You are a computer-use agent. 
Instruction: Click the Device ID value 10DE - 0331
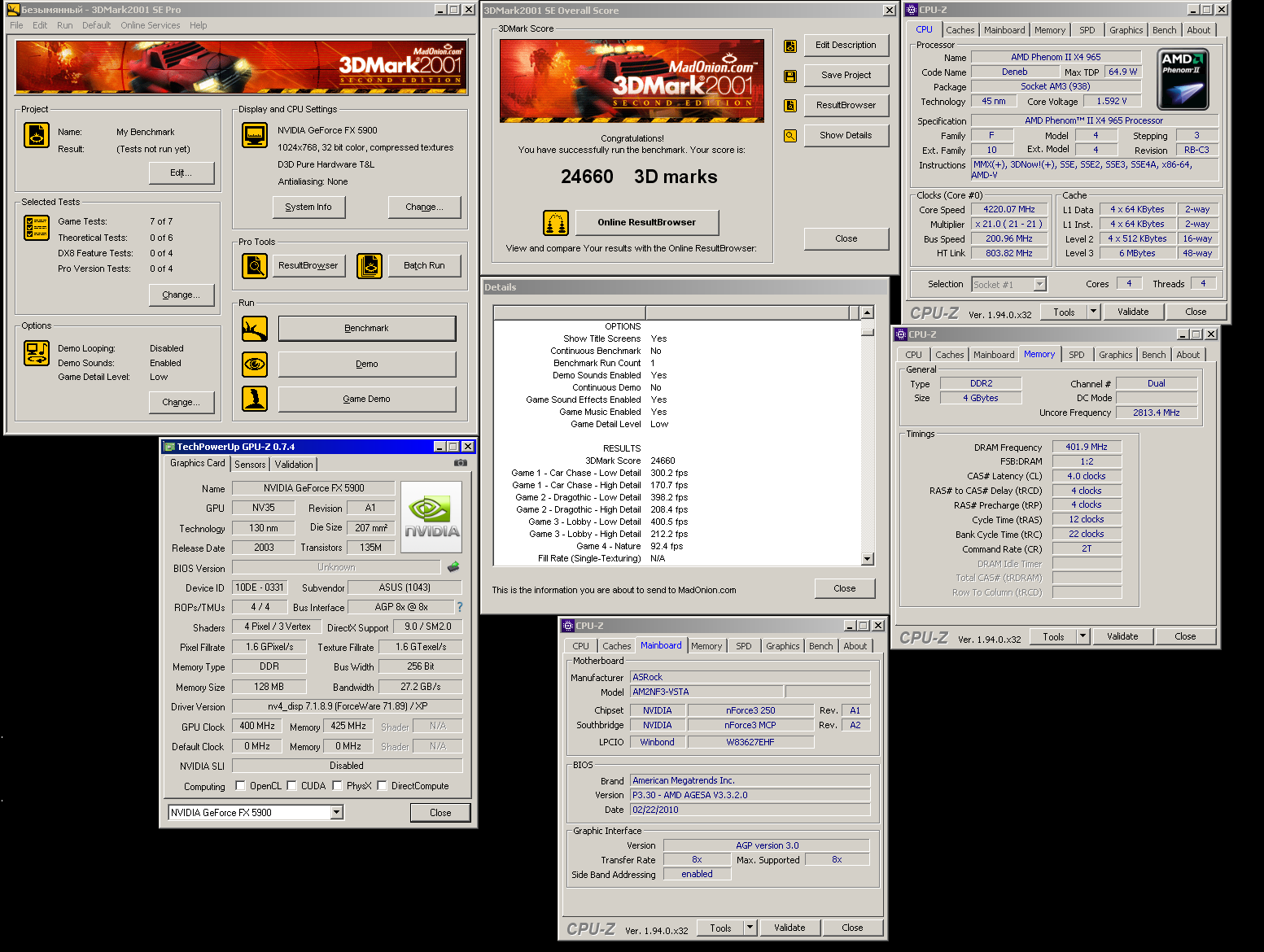pos(260,587)
